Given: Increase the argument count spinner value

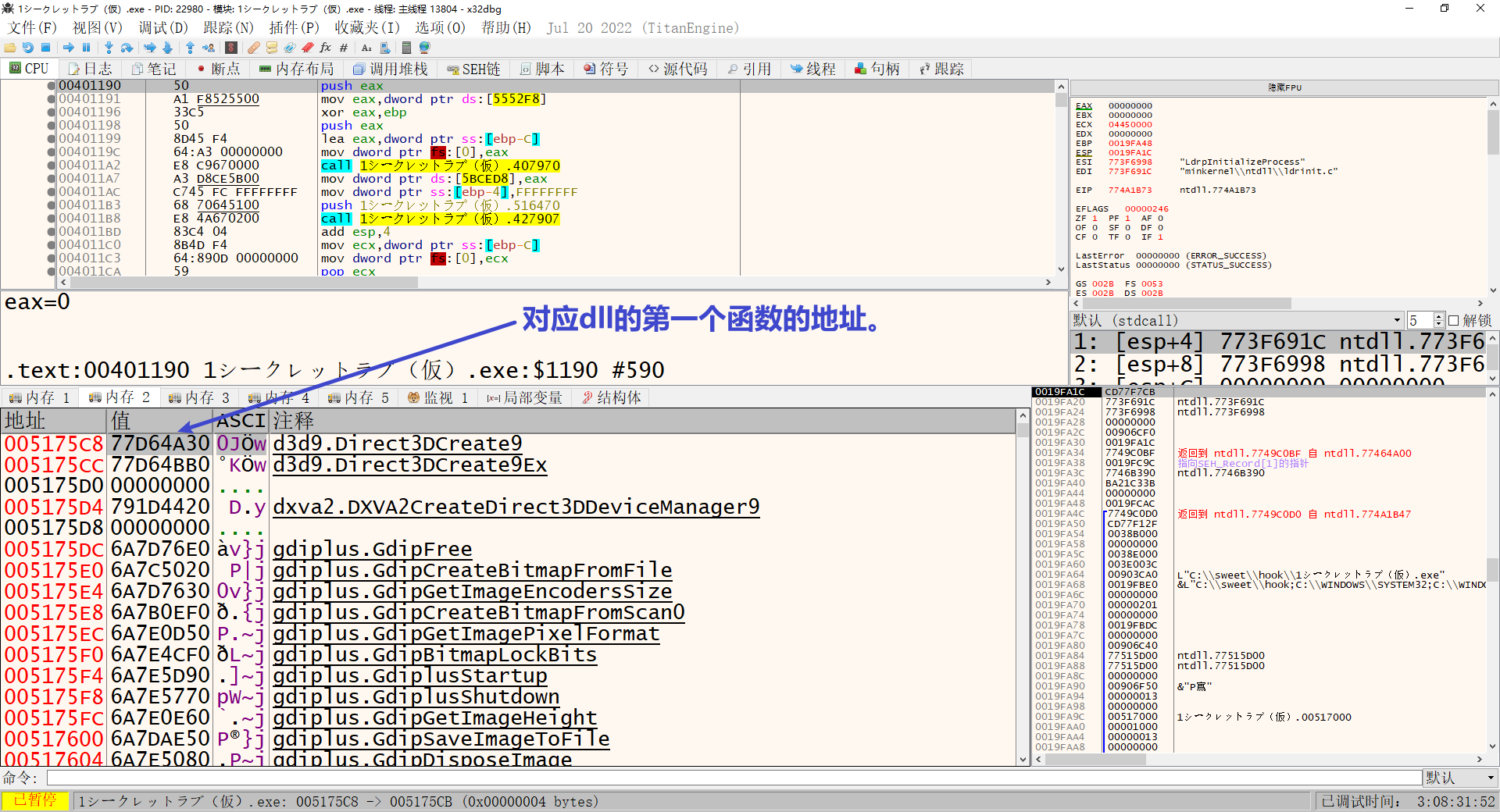Looking at the screenshot, I should 1438,317.
